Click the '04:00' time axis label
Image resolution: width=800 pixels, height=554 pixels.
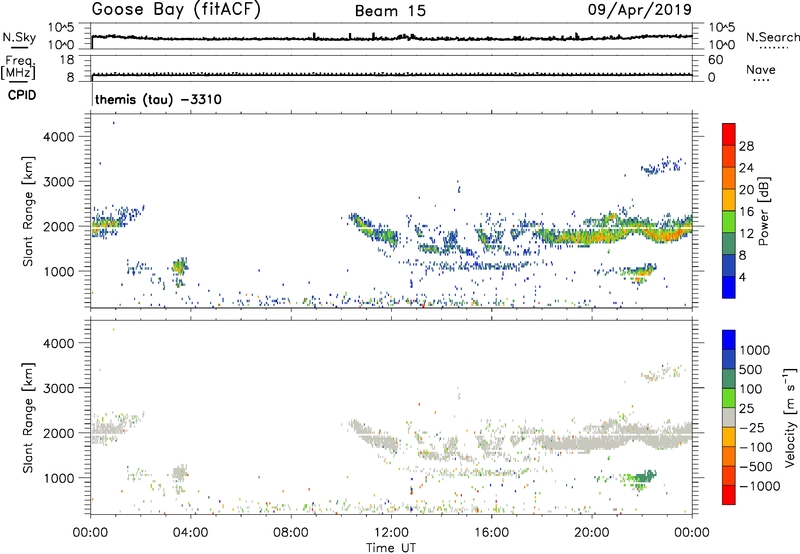[x=191, y=533]
